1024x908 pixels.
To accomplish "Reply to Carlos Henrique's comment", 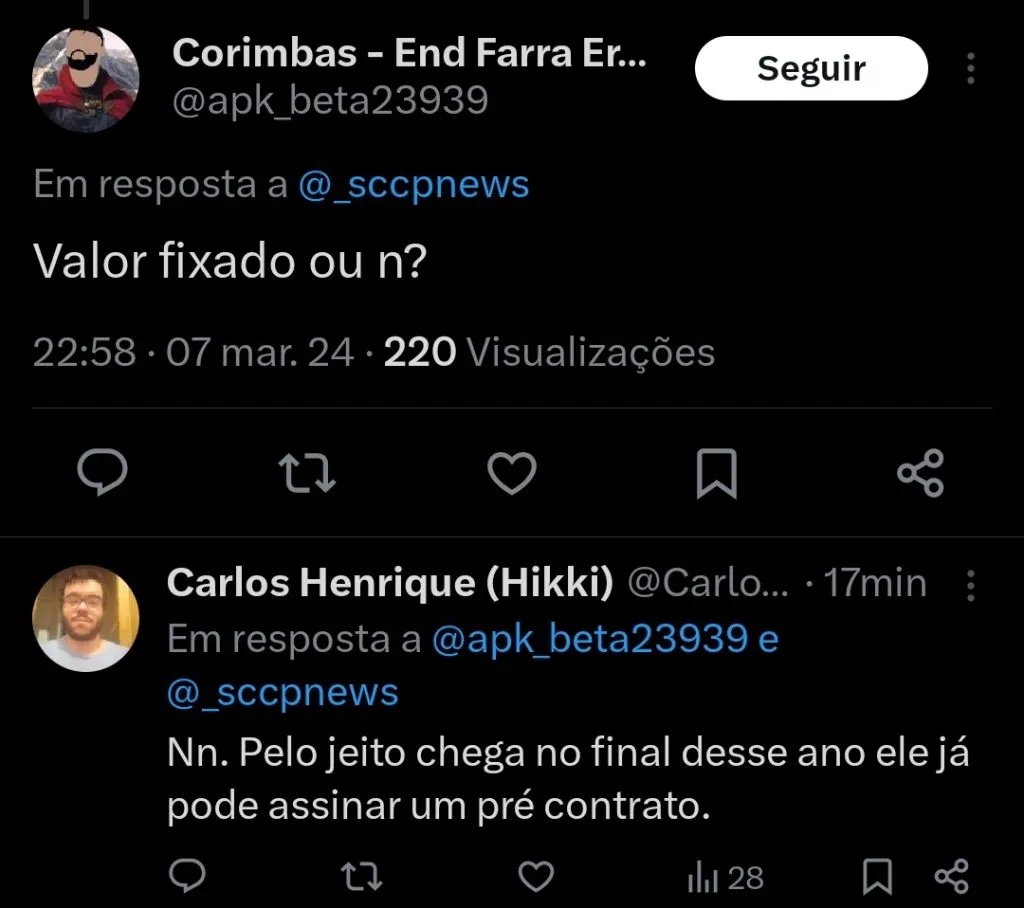I will (187, 877).
